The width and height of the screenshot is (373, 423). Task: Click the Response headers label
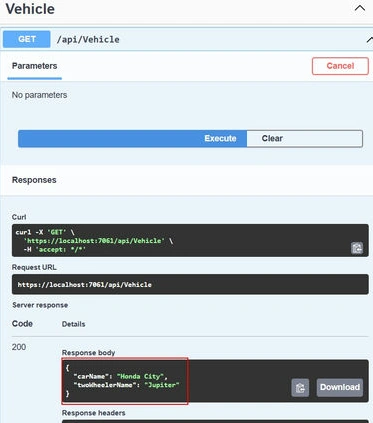(94, 413)
